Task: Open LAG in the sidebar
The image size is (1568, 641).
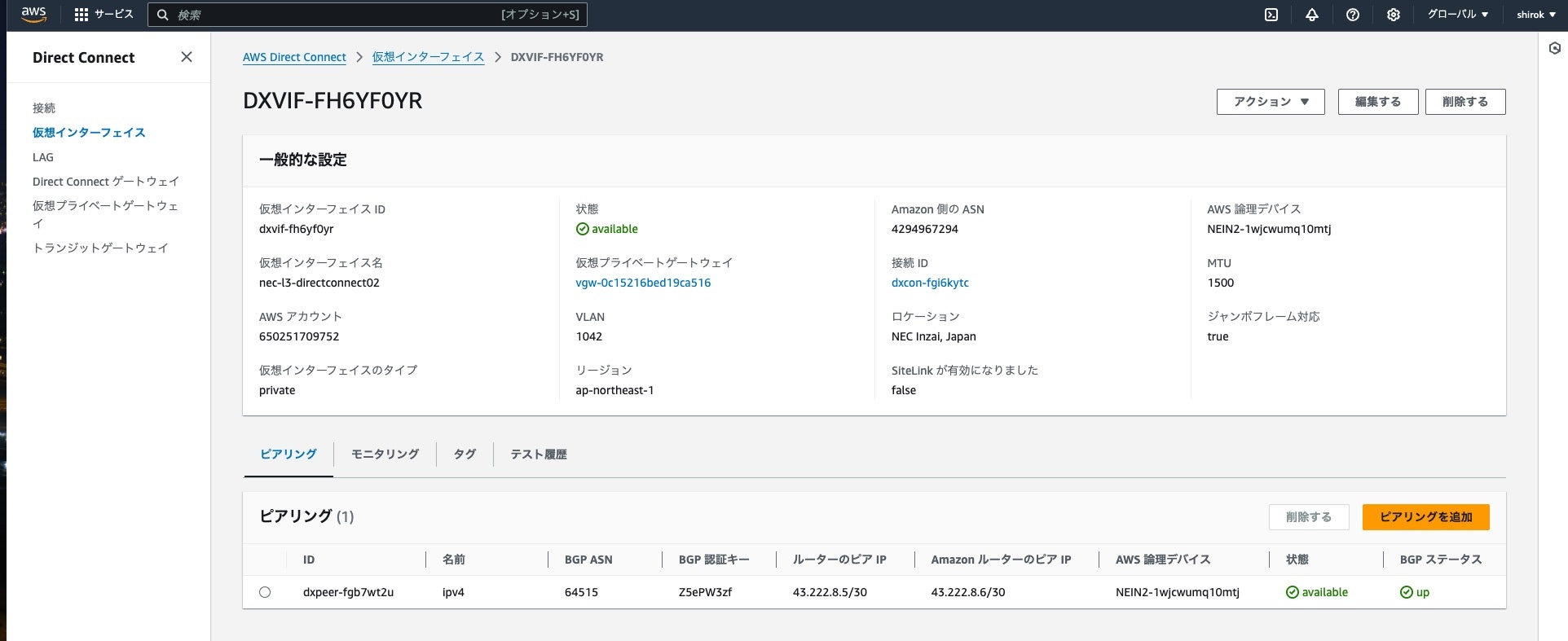Action: (x=43, y=157)
